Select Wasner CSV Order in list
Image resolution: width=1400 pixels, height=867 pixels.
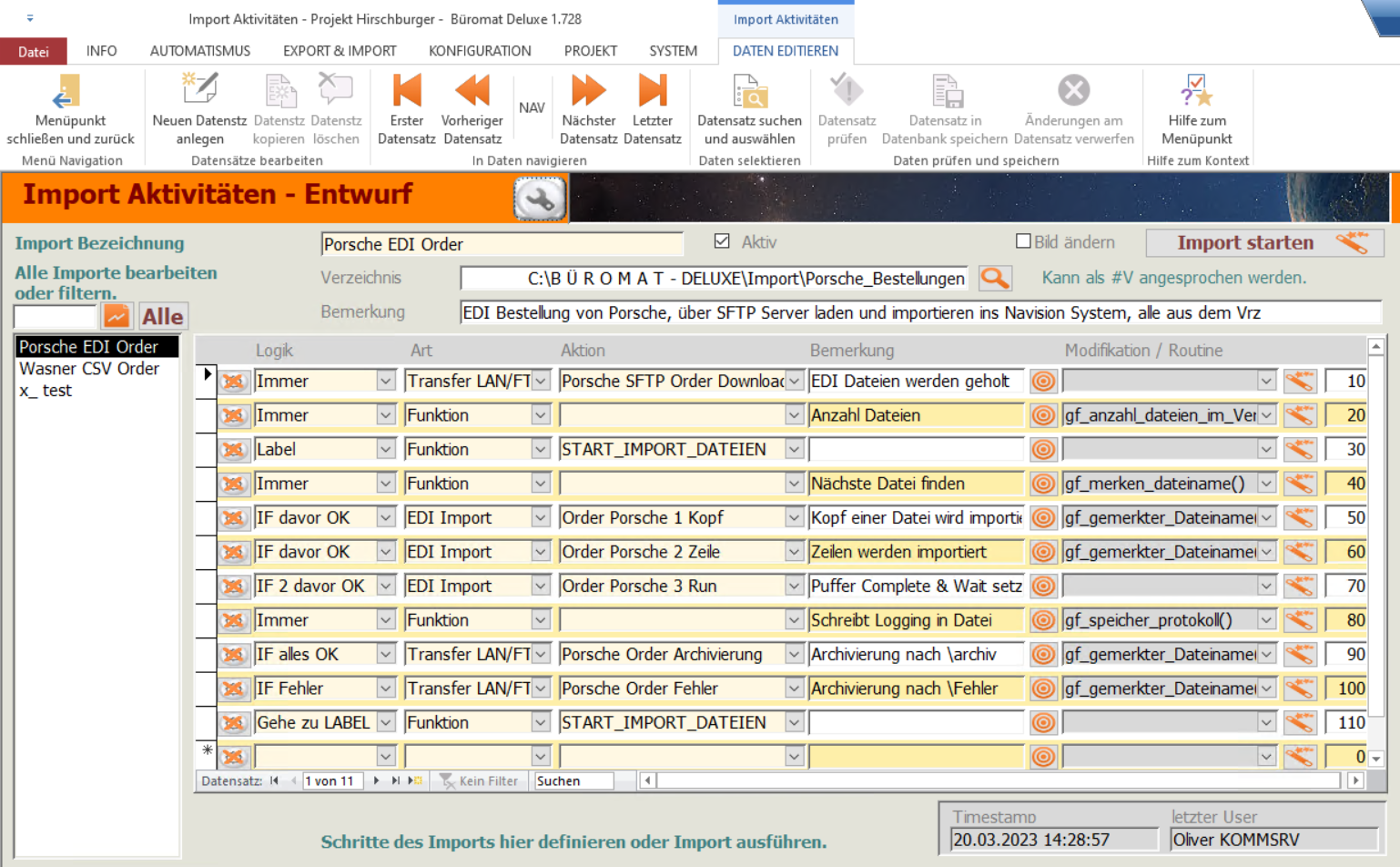coord(89,369)
